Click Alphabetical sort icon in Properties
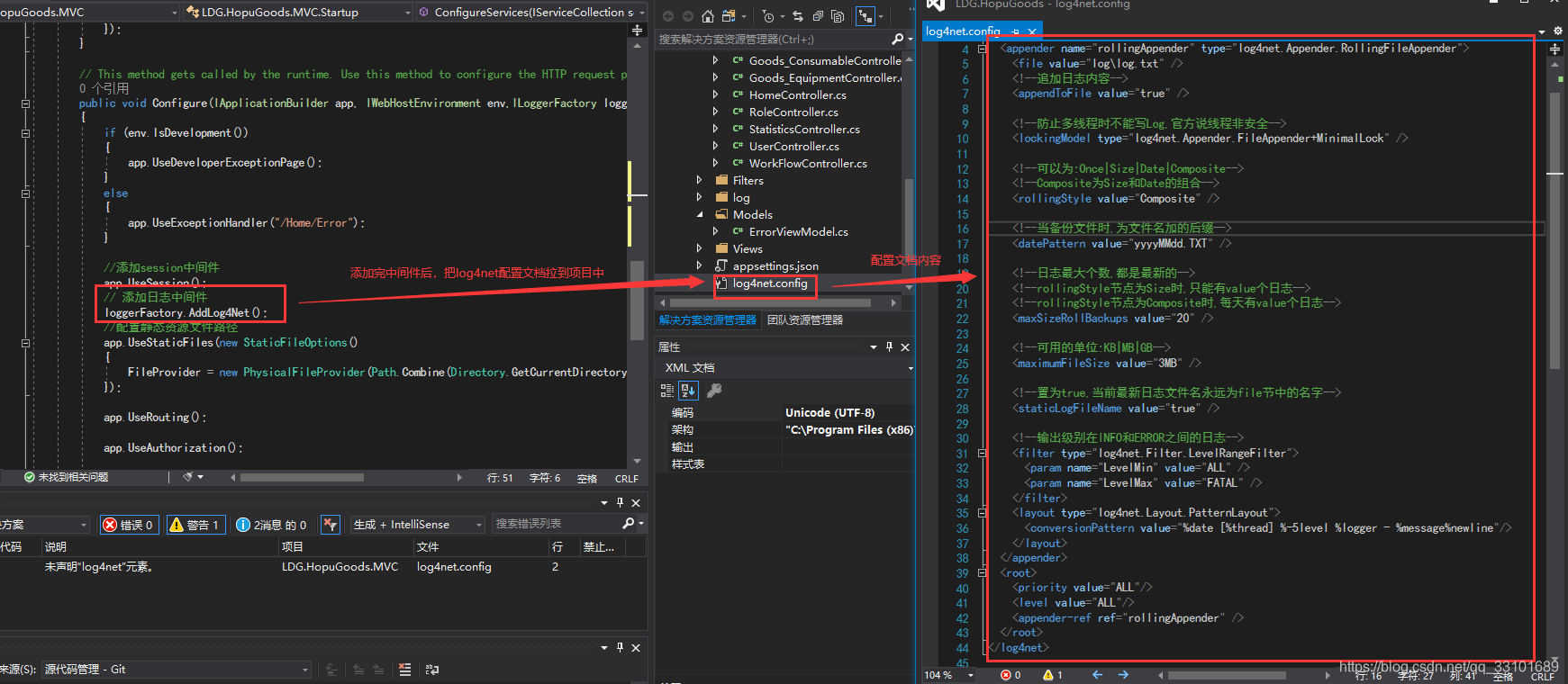The width and height of the screenshot is (1568, 684). [688, 391]
